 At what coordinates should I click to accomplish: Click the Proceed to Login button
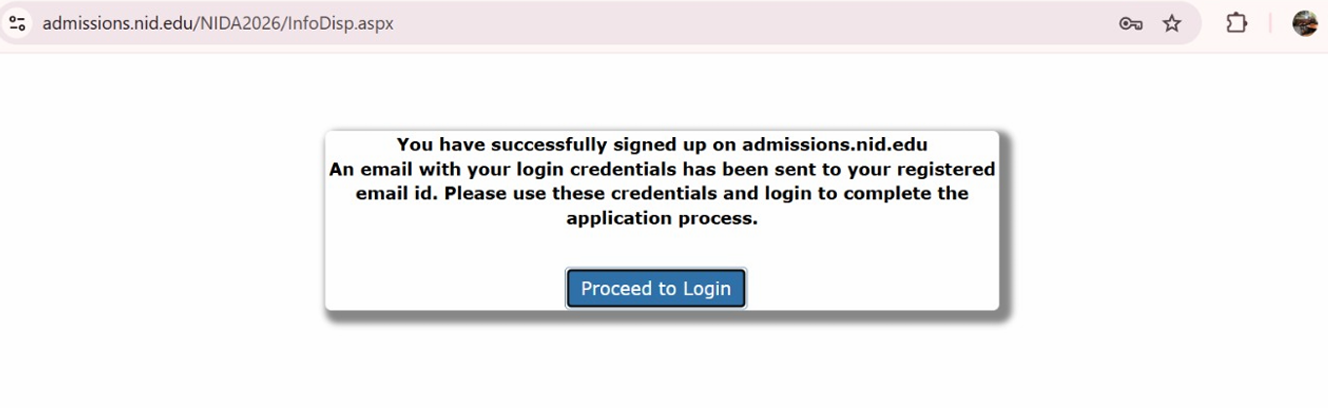coord(656,289)
